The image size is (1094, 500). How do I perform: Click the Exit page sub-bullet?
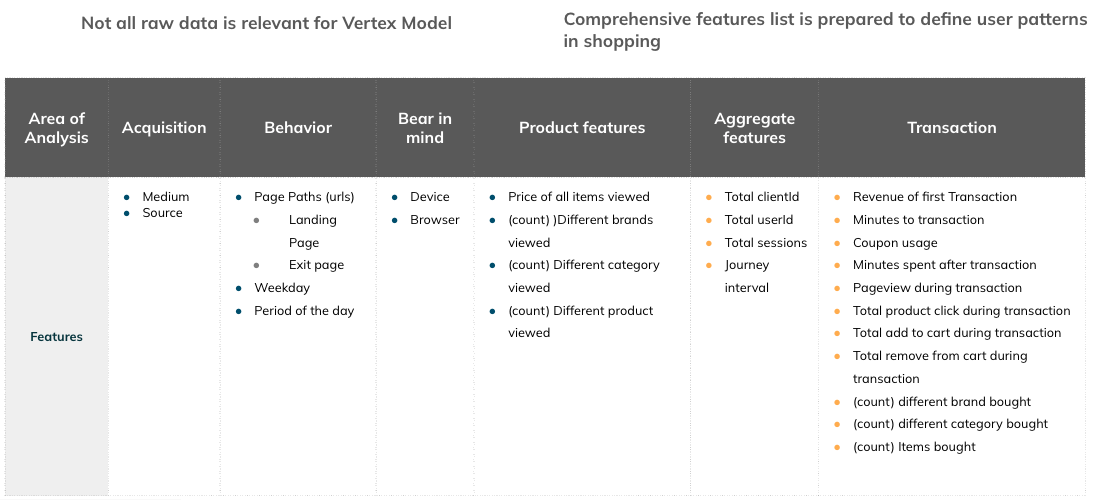tap(316, 265)
